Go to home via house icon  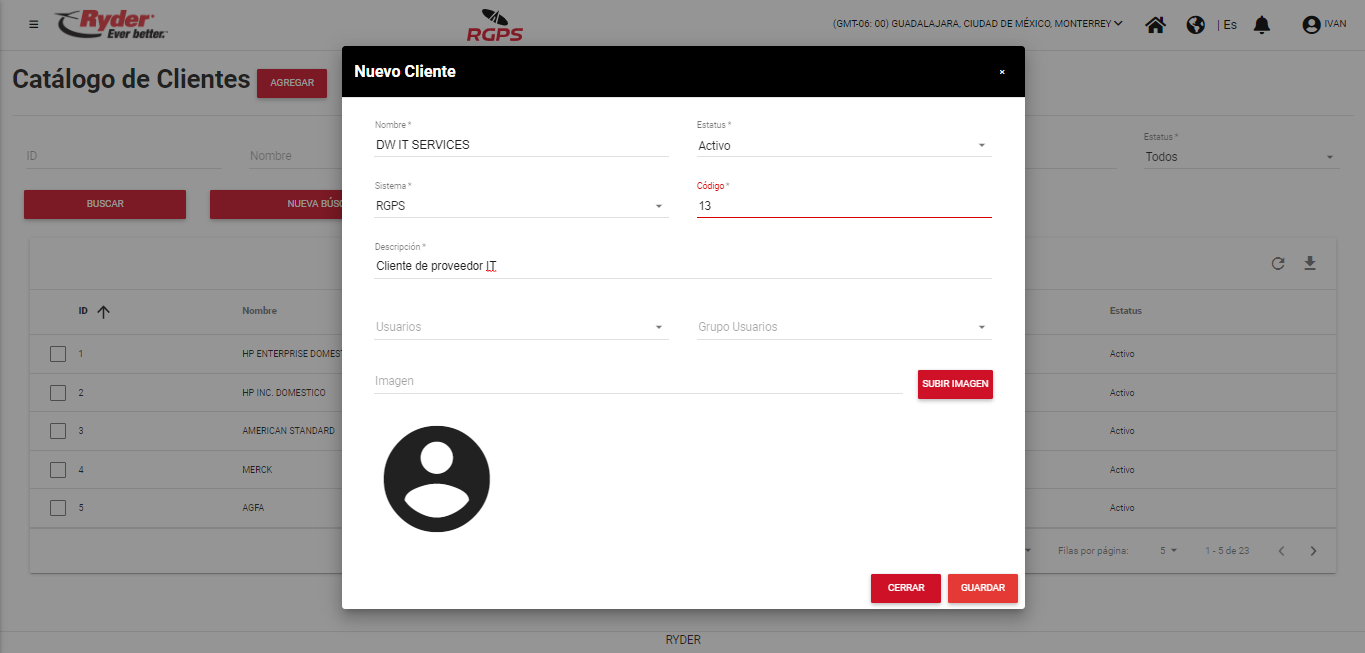point(1156,24)
